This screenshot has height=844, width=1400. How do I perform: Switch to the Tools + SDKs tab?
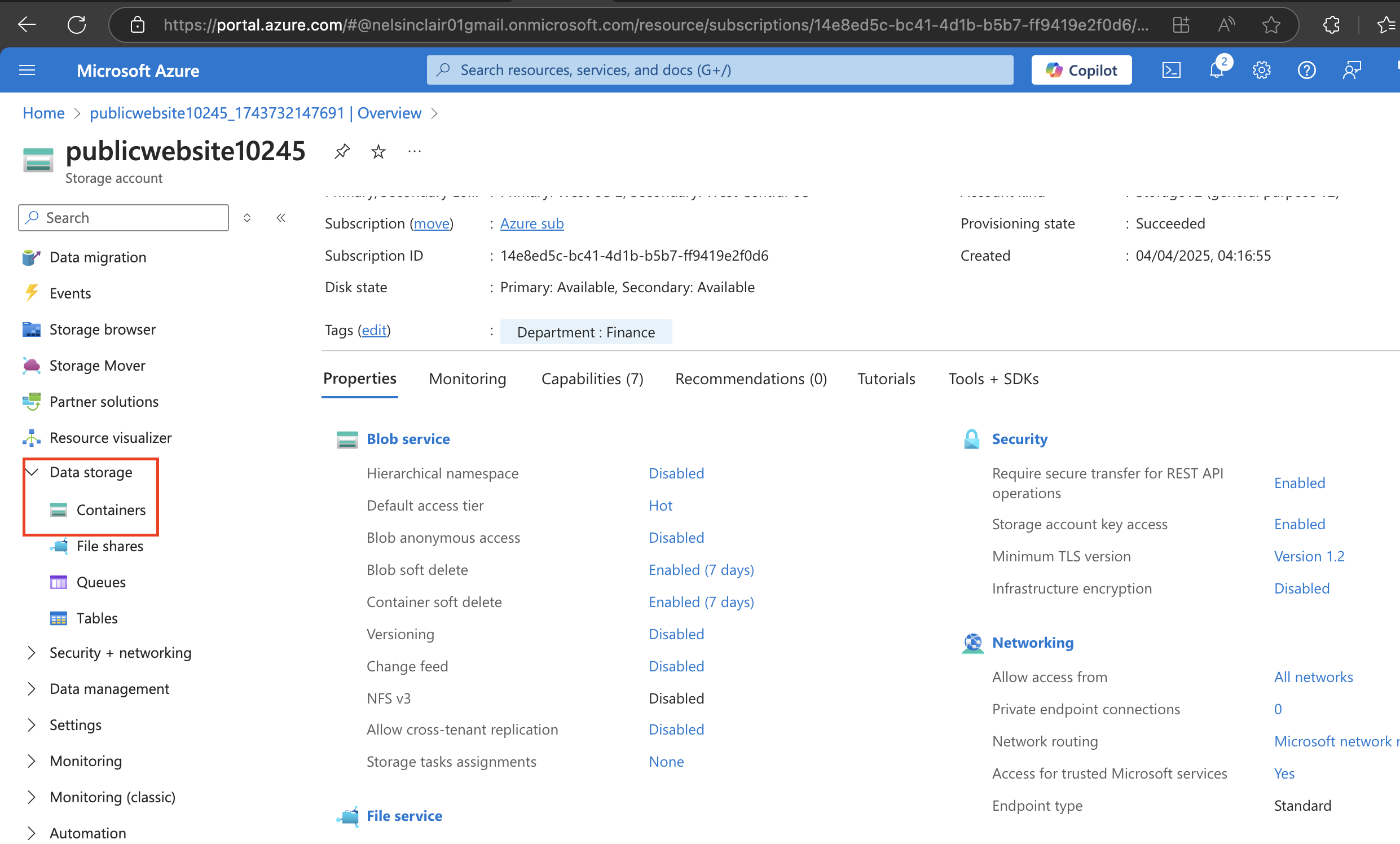point(993,379)
